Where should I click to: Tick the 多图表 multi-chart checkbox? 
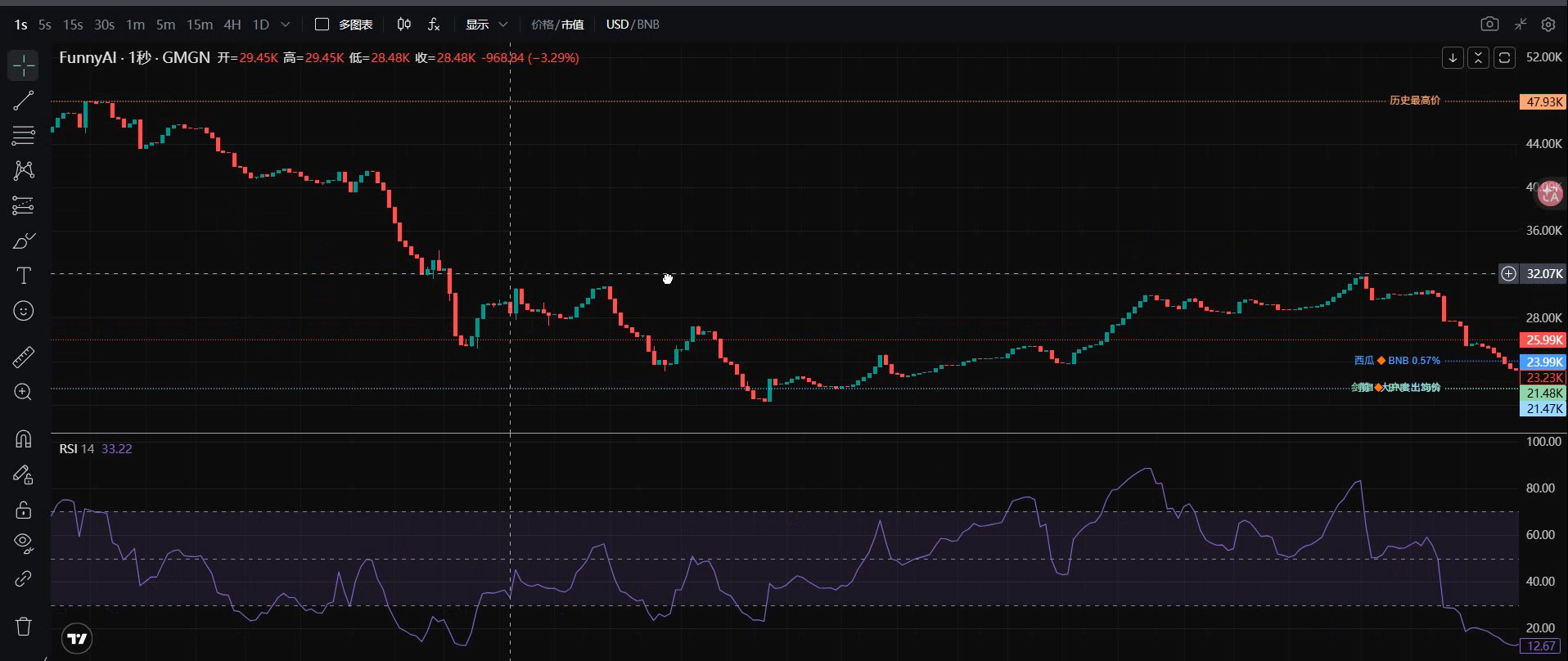click(x=322, y=25)
